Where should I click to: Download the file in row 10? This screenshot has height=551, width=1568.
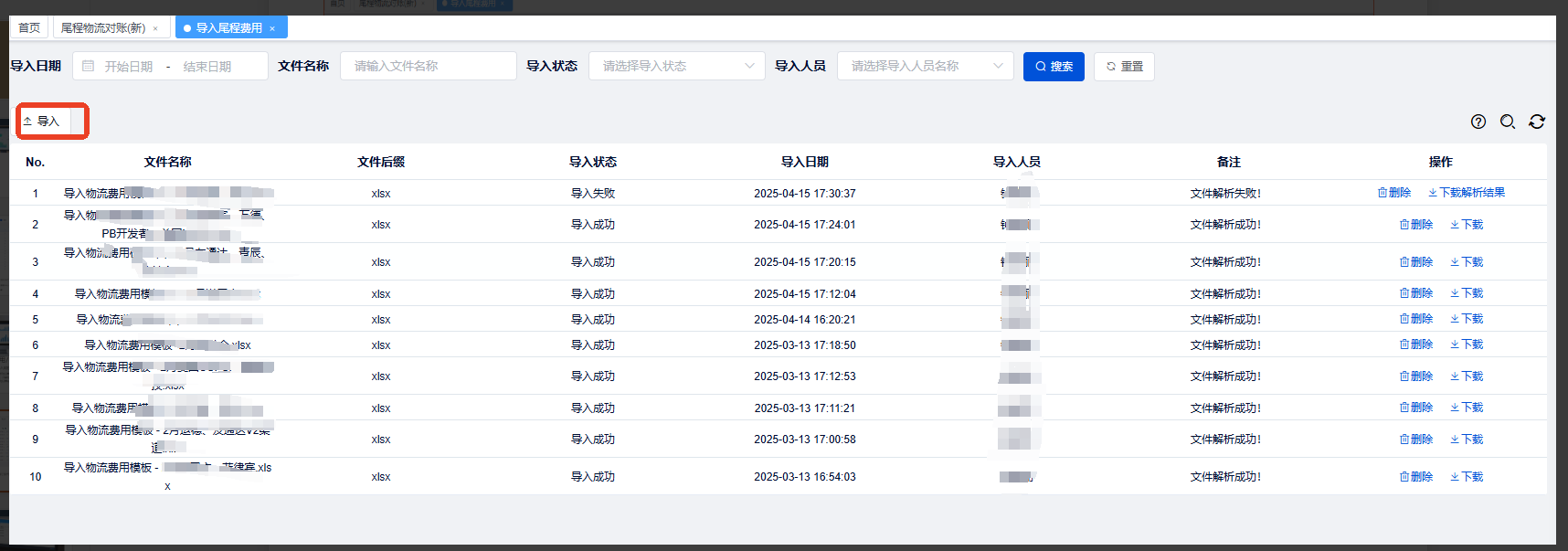(1467, 477)
